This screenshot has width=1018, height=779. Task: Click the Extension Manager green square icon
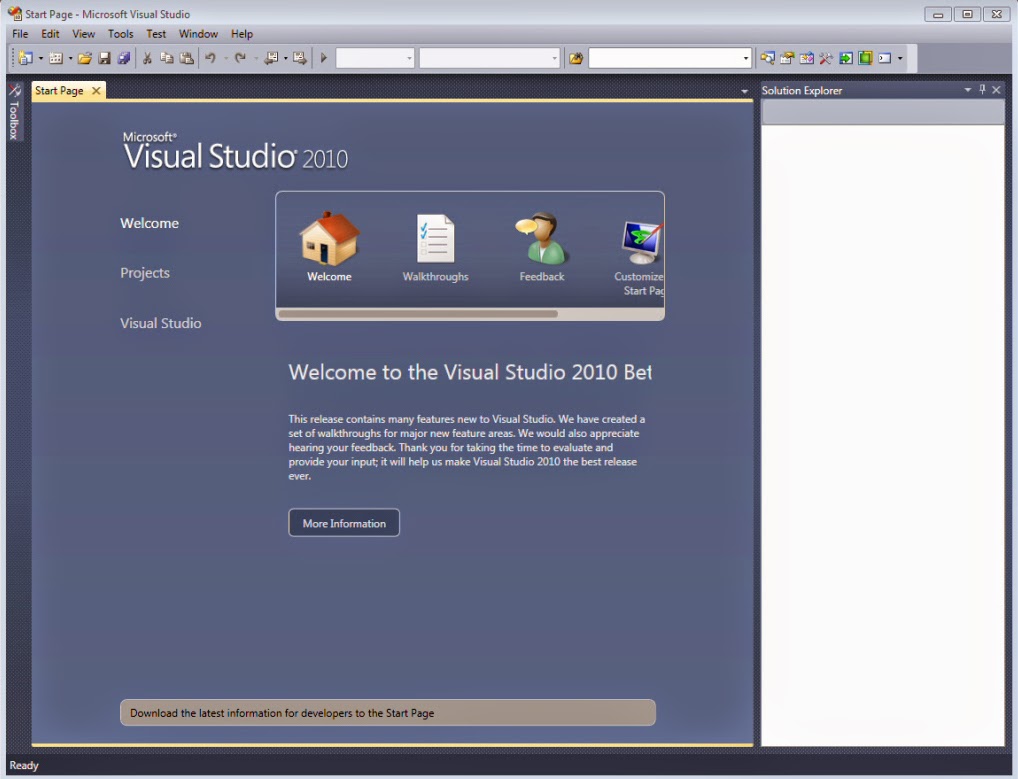pyautogui.click(x=865, y=58)
